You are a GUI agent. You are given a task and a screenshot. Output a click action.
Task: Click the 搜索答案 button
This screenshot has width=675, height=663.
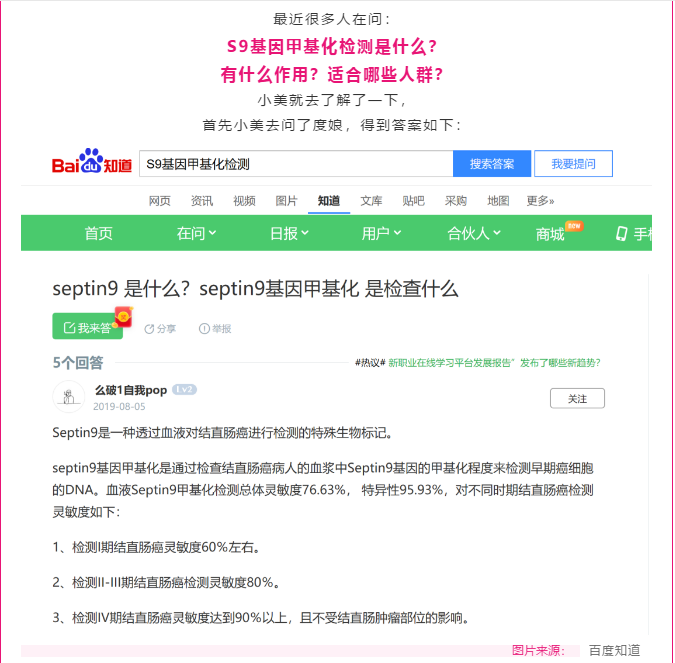click(x=492, y=164)
